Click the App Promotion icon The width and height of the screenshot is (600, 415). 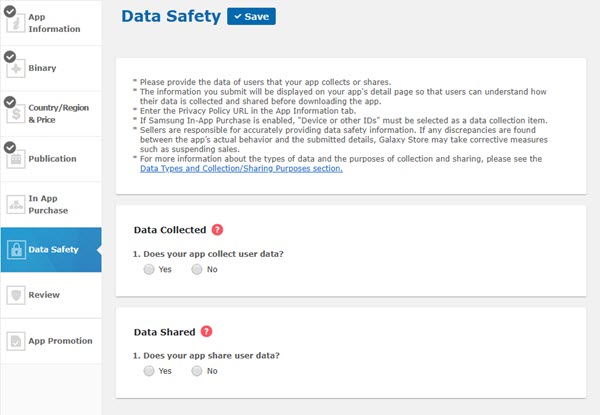pyautogui.click(x=16, y=341)
